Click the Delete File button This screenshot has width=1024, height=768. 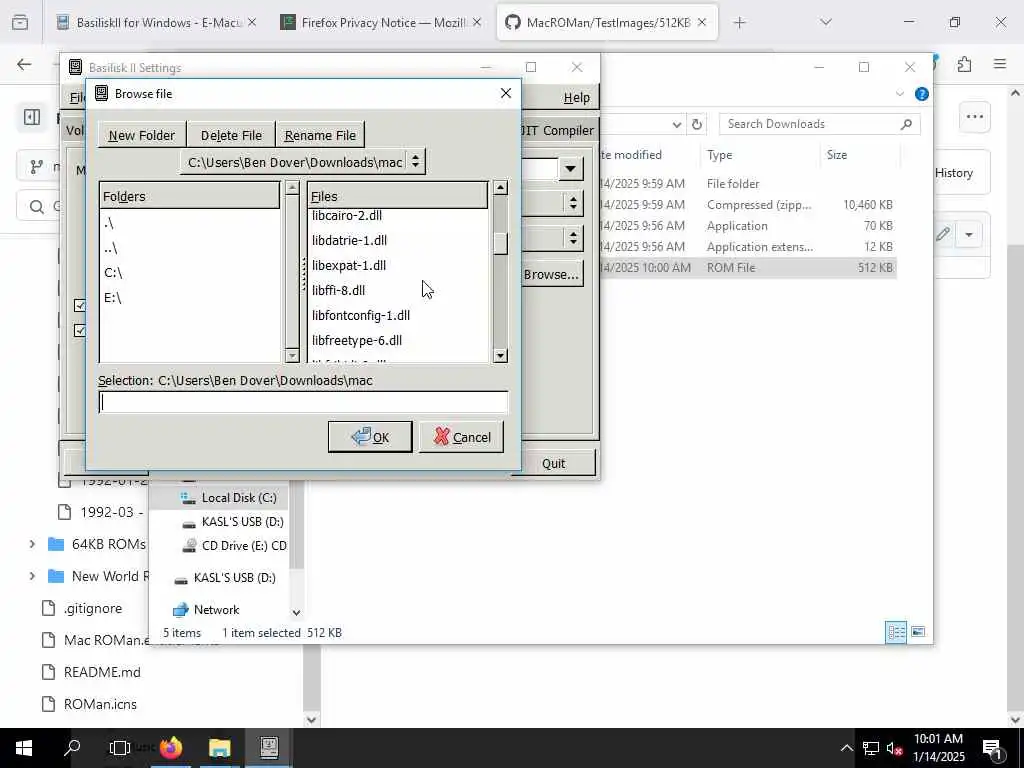(x=231, y=135)
